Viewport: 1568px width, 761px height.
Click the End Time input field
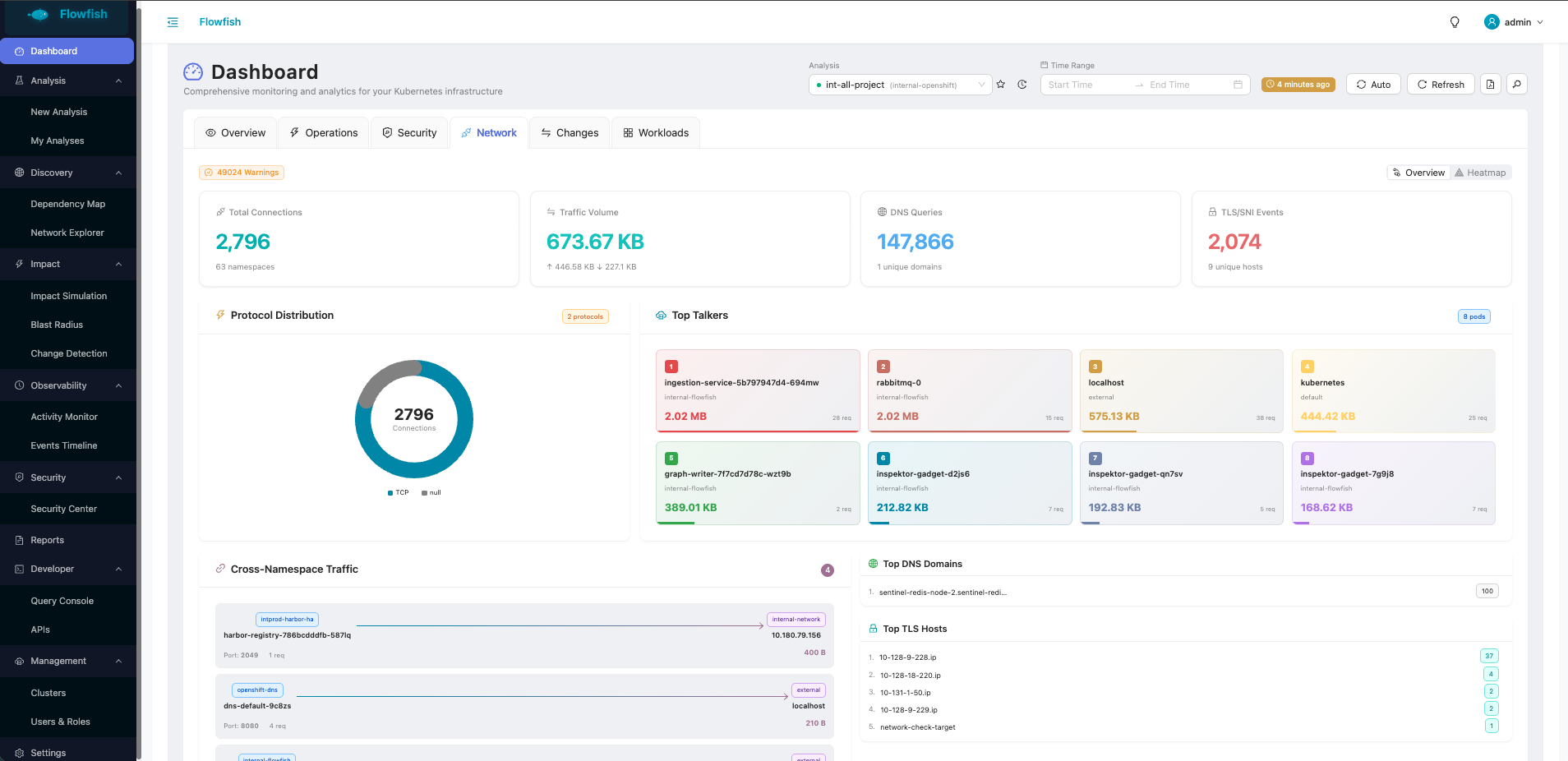click(x=1188, y=85)
